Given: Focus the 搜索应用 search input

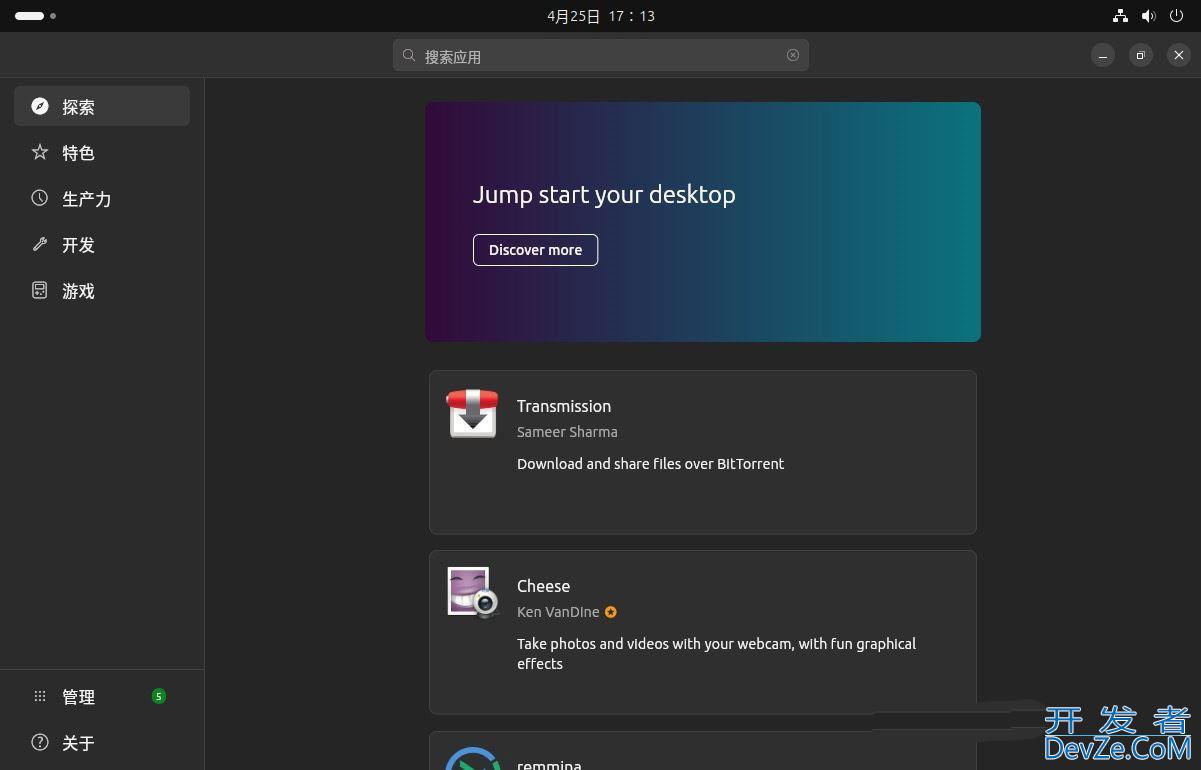Looking at the screenshot, I should tap(601, 55).
